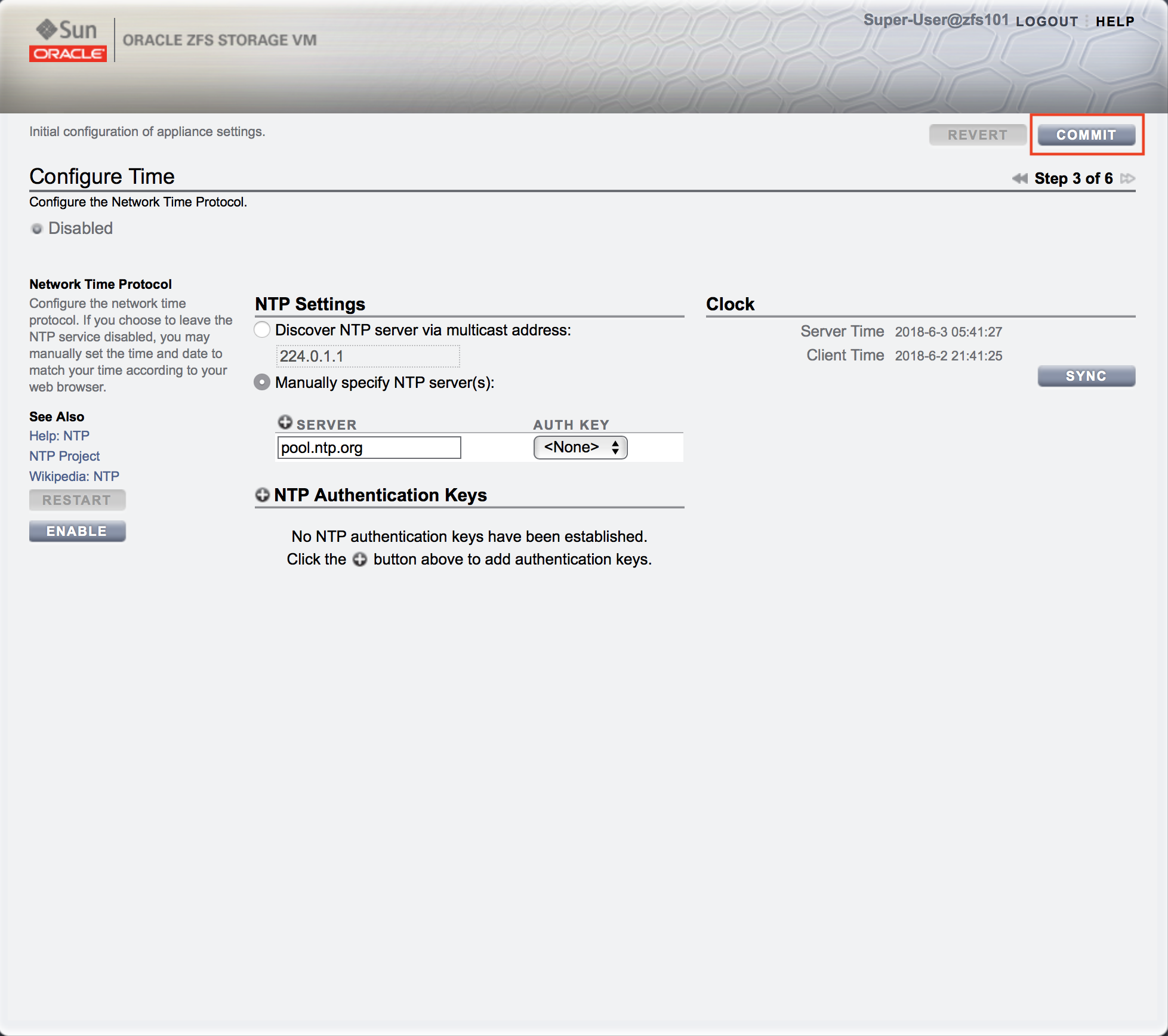Screen dimensions: 1168x1036
Task: Click the ORACLE ZFS STORAGE VM title
Action: point(220,40)
